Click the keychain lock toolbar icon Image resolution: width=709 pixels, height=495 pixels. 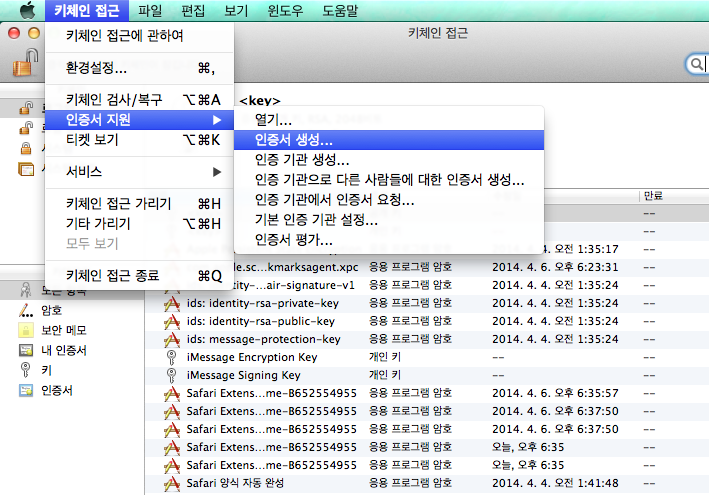[x=25, y=62]
